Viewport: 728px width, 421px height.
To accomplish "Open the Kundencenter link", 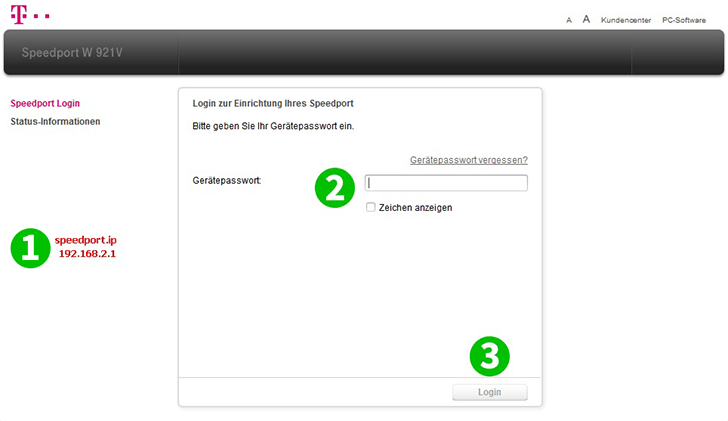I will [626, 20].
